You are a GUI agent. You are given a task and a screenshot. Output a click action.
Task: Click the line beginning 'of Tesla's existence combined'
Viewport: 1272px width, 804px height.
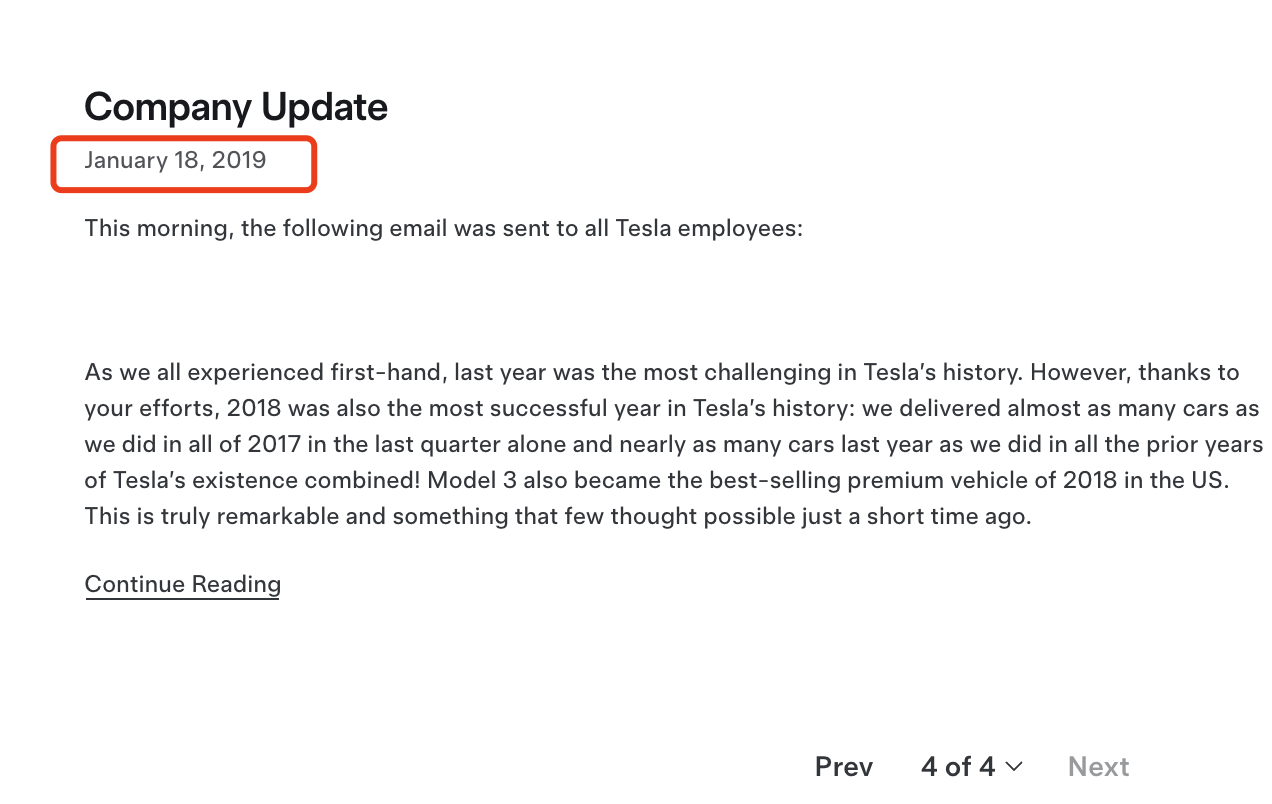[x=656, y=480]
